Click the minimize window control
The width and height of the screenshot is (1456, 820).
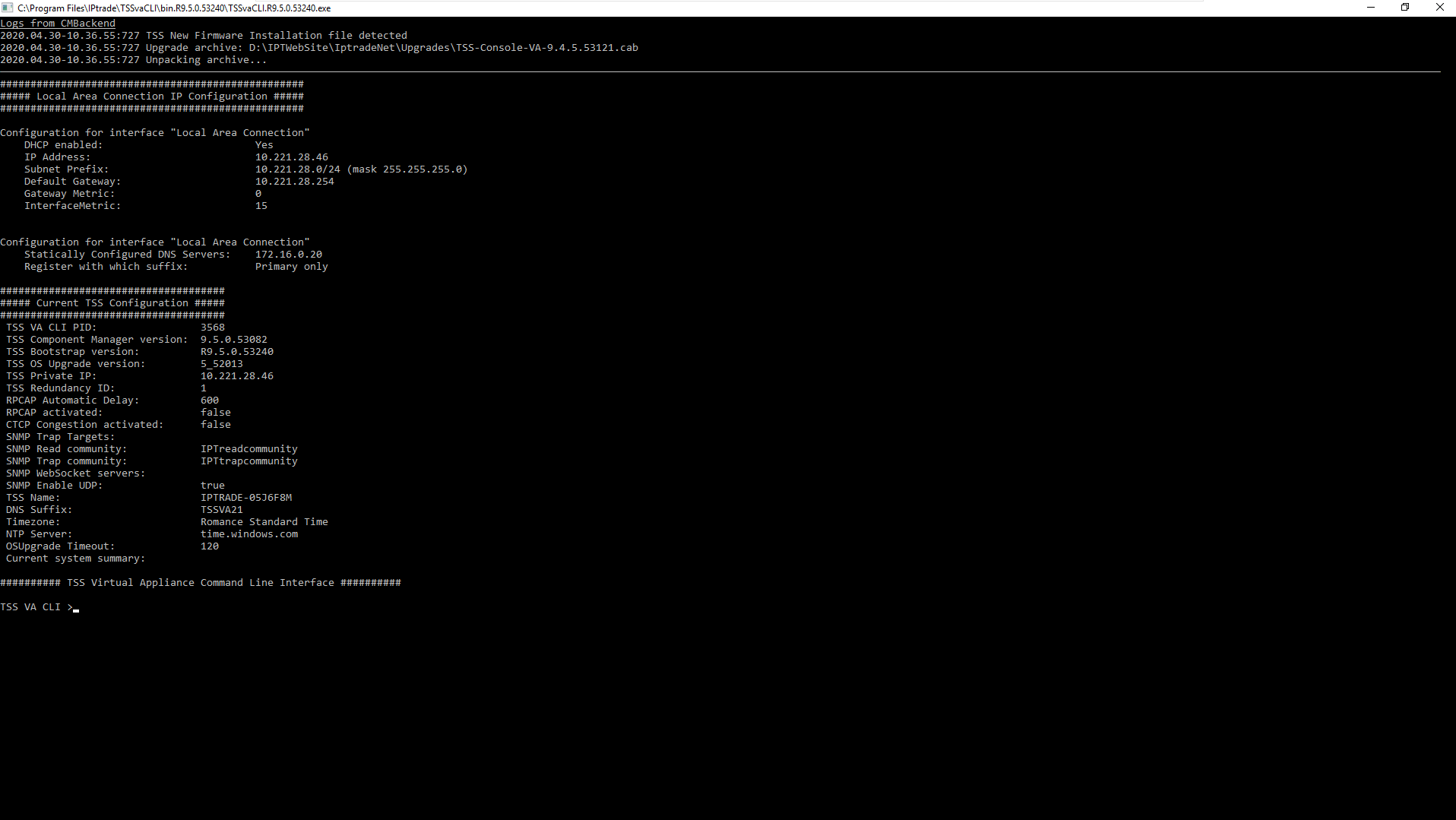(1372, 8)
